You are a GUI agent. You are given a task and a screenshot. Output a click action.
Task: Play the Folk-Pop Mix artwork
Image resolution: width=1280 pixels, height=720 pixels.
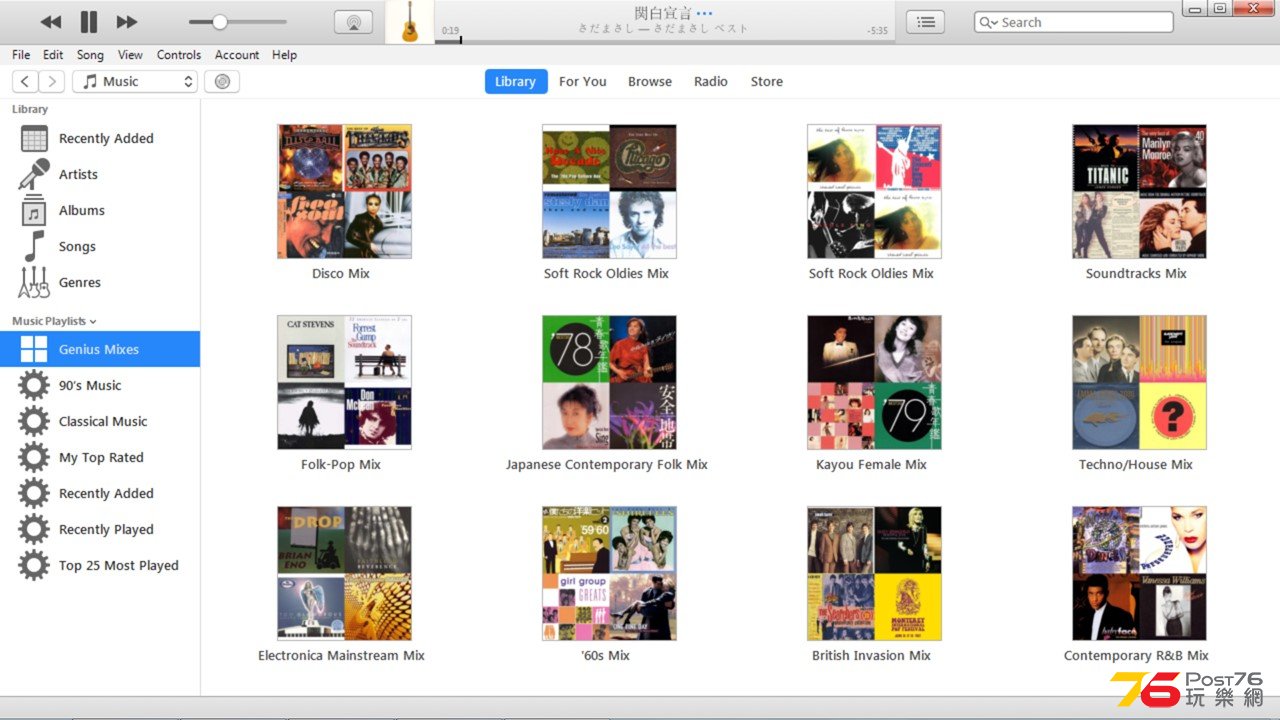(x=344, y=382)
